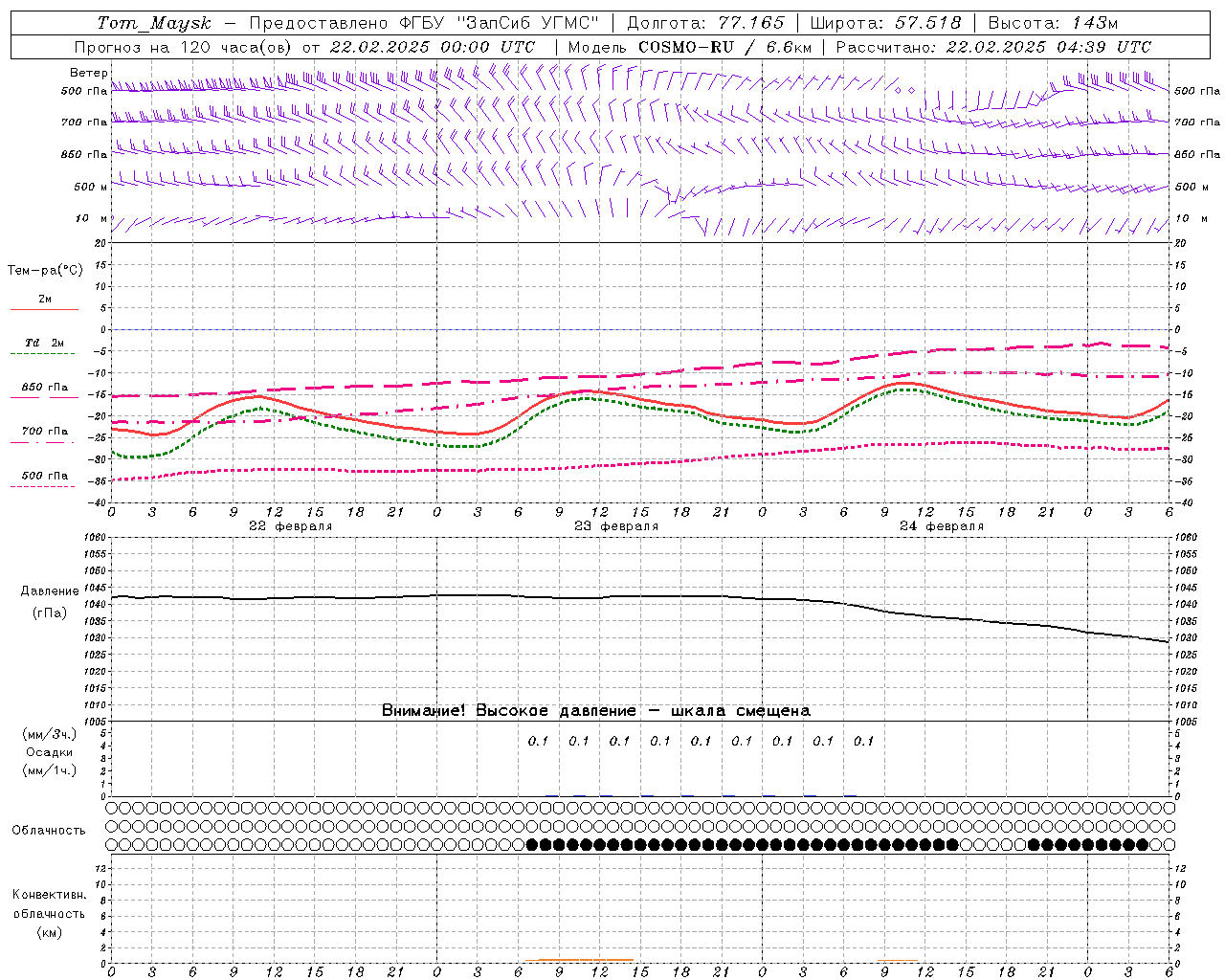Click the 22 февраля date label
The image size is (1225, 980).
coord(291,526)
